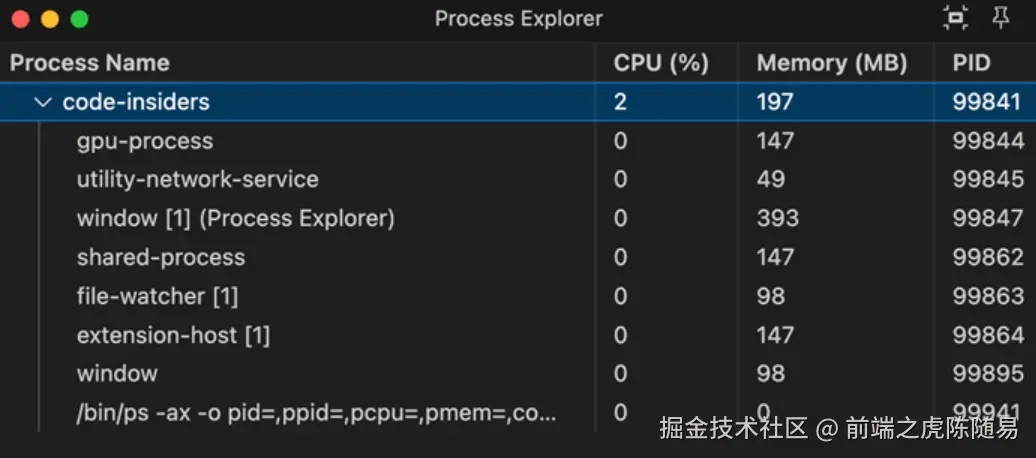
Task: Select the shared-process row
Action: 161,257
